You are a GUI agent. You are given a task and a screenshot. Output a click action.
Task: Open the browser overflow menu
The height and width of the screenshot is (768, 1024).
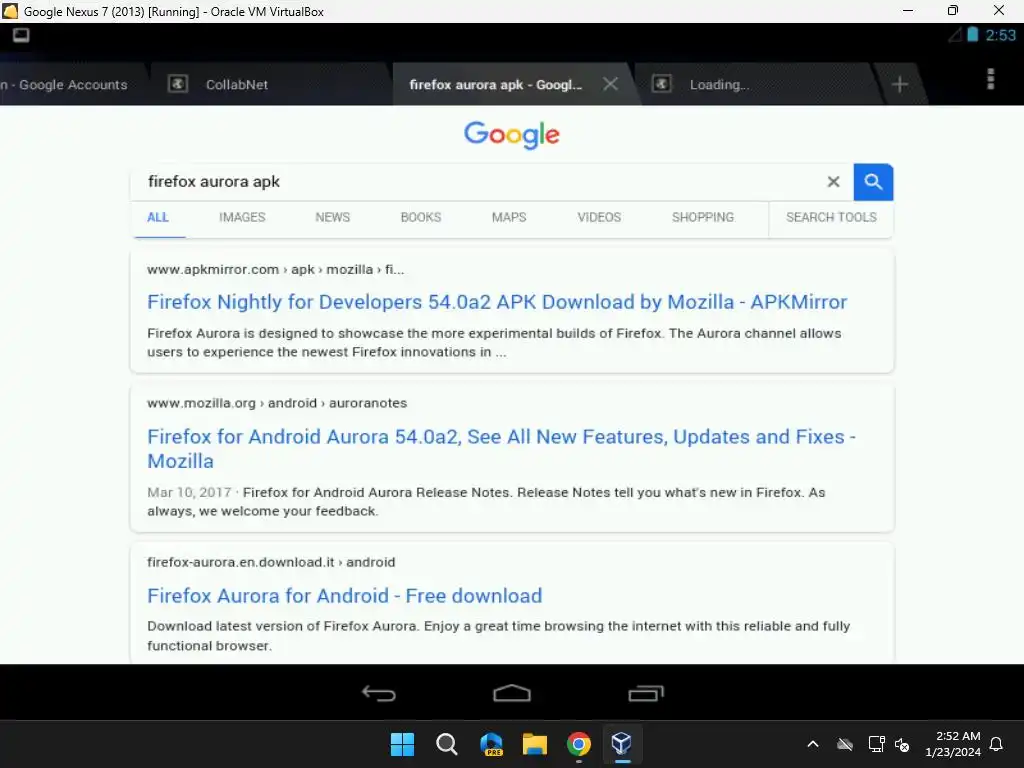pos(990,79)
